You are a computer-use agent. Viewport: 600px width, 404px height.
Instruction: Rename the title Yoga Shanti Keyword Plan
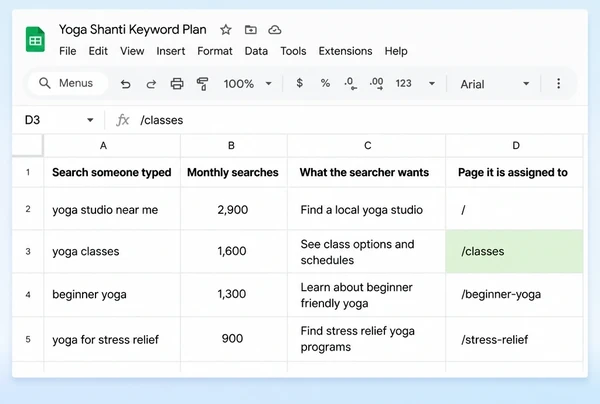132,29
